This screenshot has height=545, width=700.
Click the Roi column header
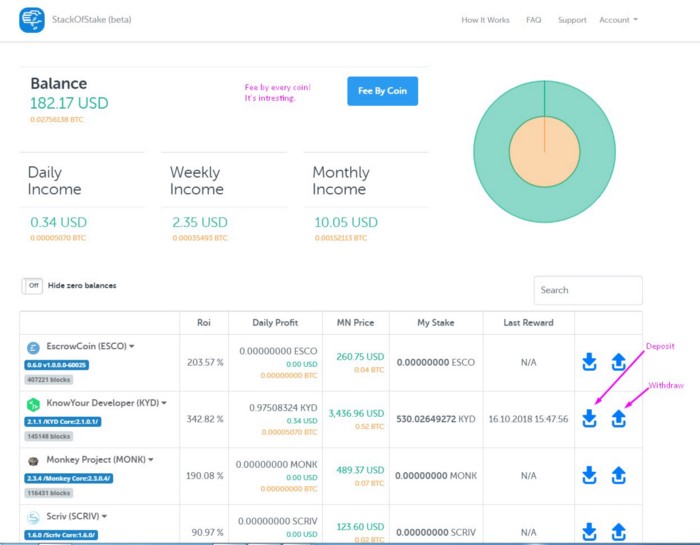tap(204, 323)
